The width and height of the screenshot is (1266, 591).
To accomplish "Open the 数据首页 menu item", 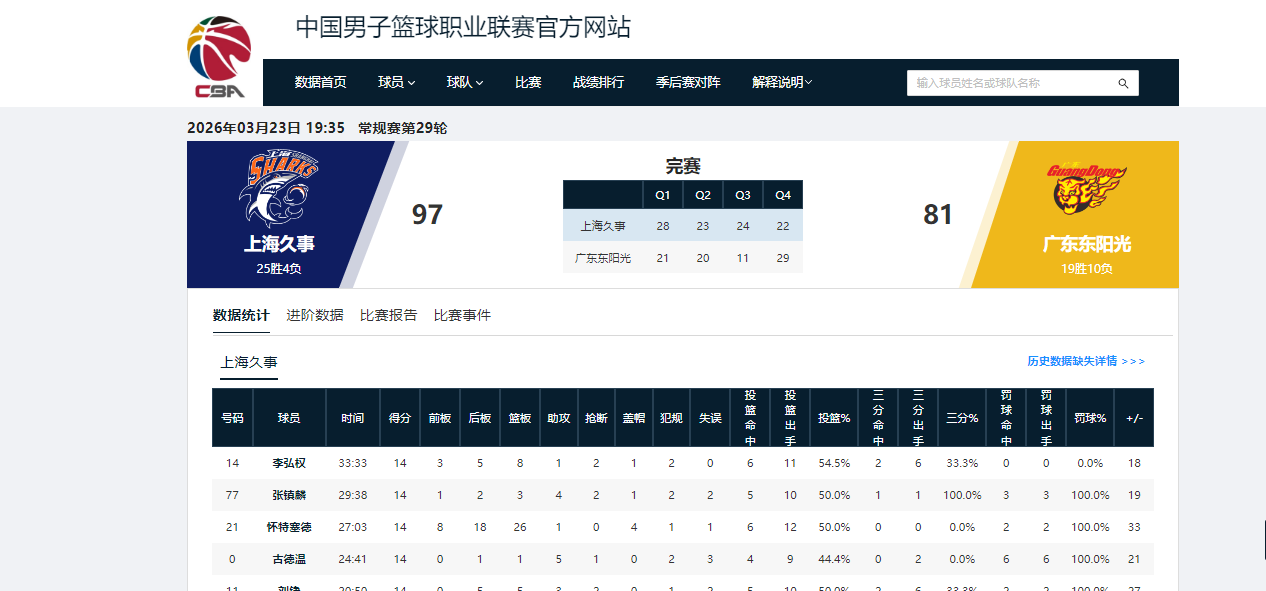I will point(320,82).
